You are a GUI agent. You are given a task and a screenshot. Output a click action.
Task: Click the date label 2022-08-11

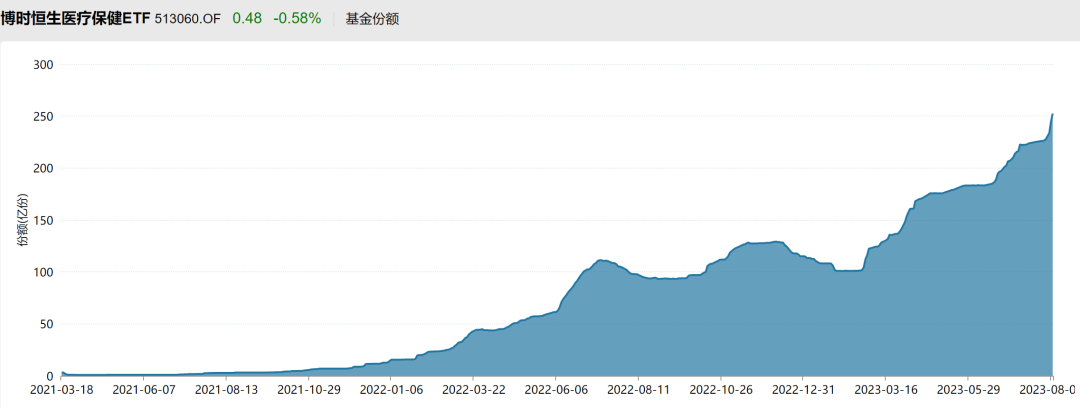point(638,390)
